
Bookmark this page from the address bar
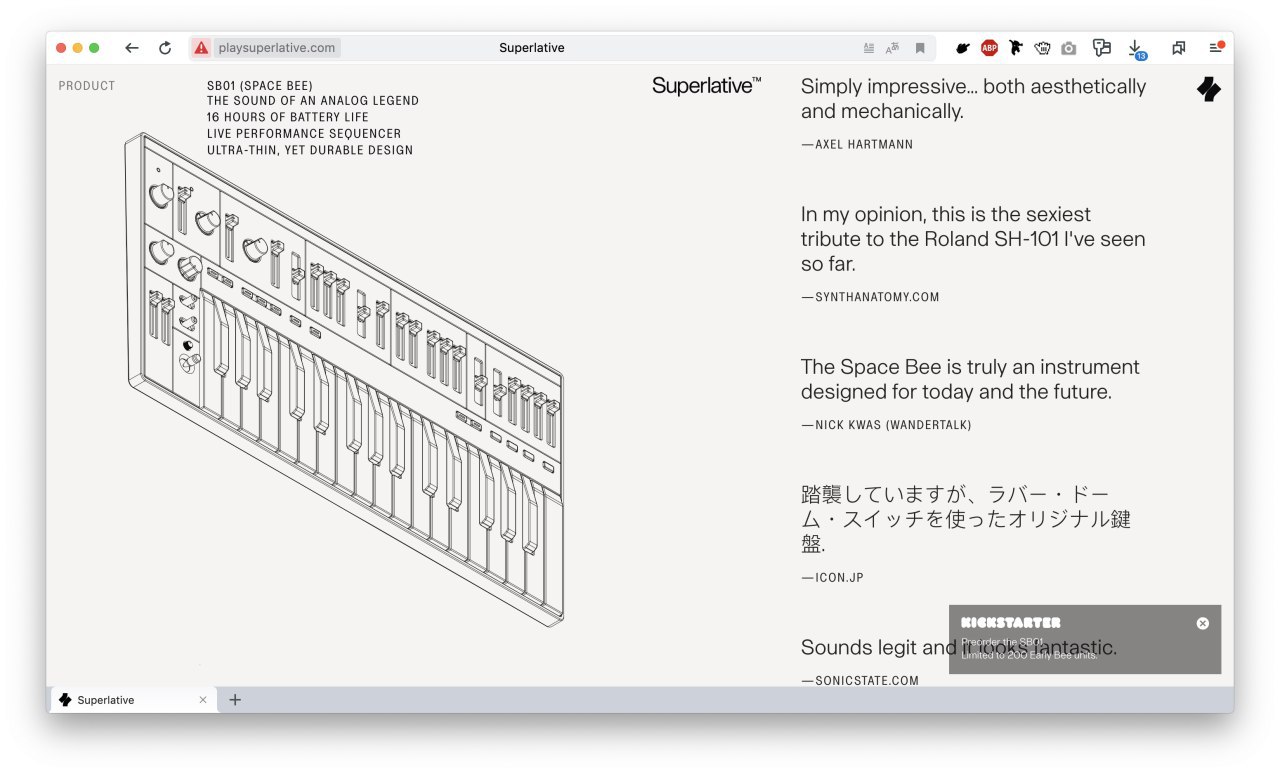[x=920, y=48]
